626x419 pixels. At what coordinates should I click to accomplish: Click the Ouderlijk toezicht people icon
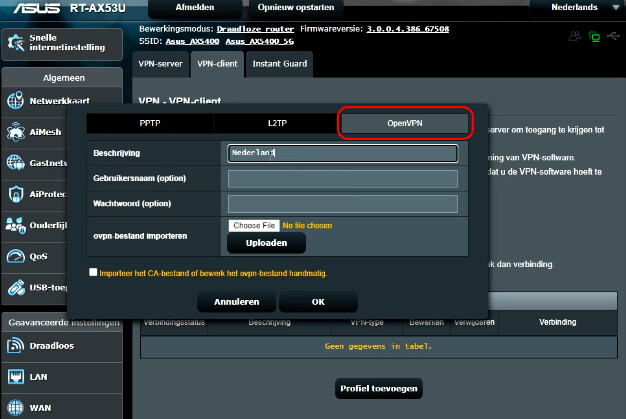(16, 225)
